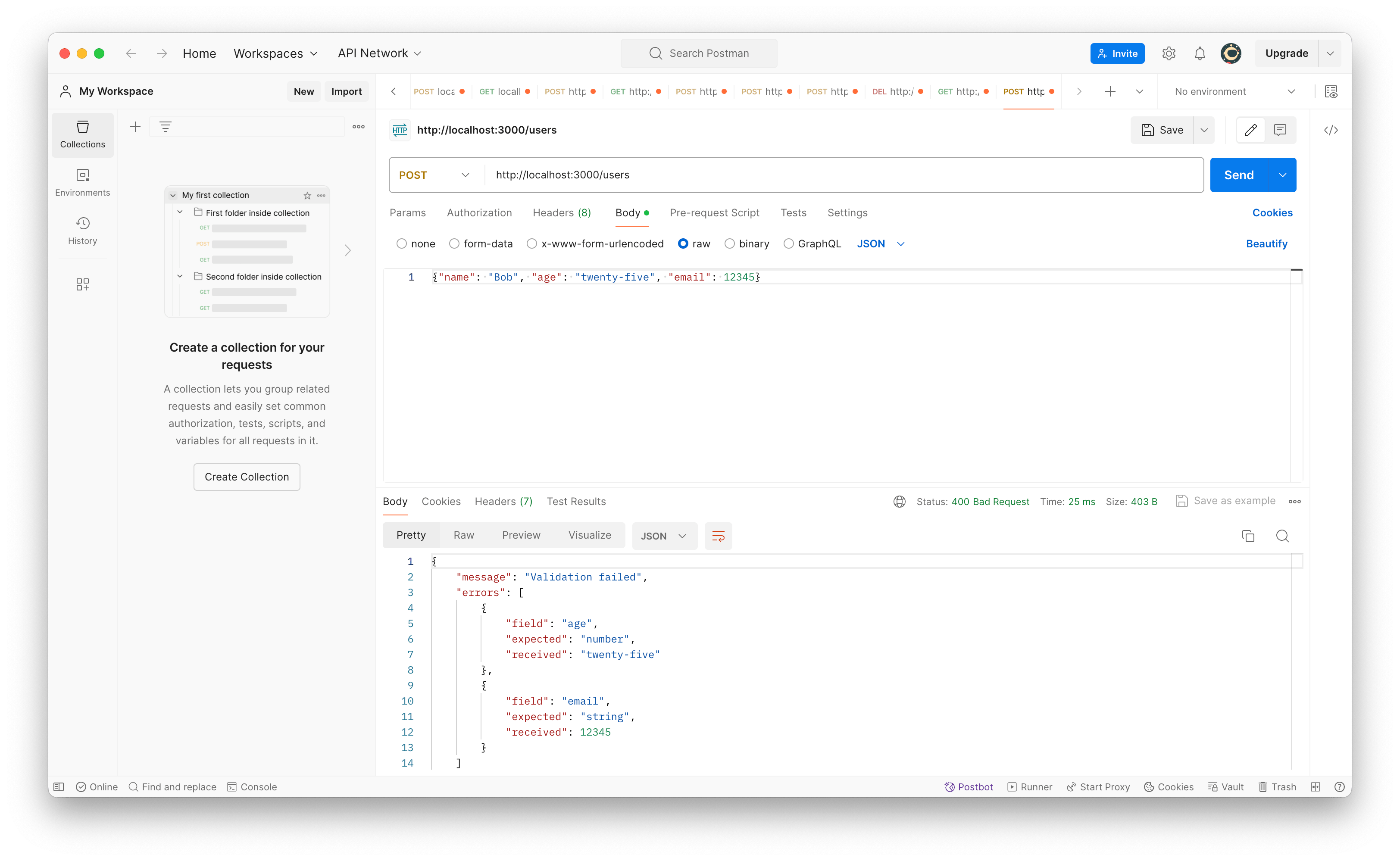Open the Upgrade dropdown arrow
The width and height of the screenshot is (1400, 861).
coord(1330,53)
